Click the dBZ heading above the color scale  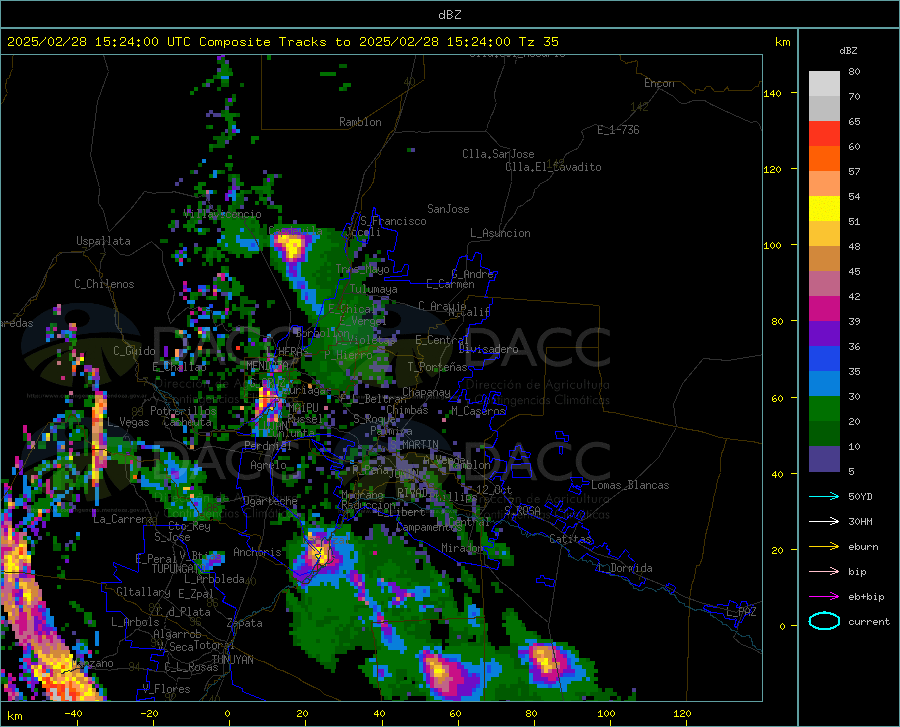pos(848,50)
